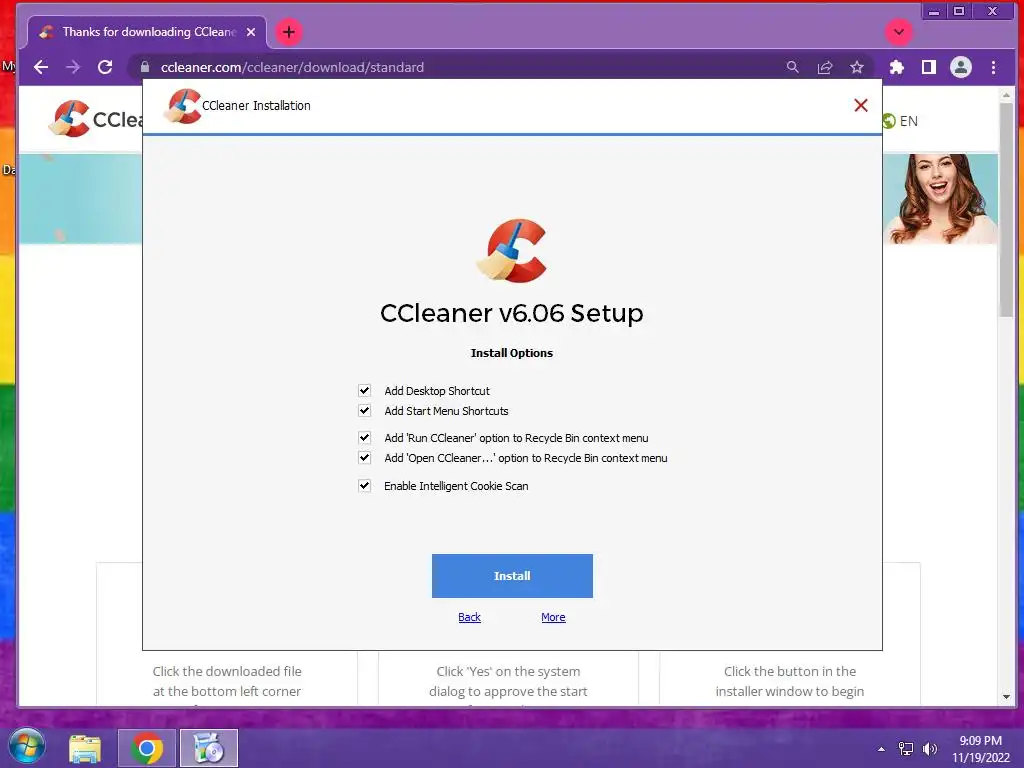
Task: Click the page vertical scrollbar thumb
Action: click(x=1006, y=209)
